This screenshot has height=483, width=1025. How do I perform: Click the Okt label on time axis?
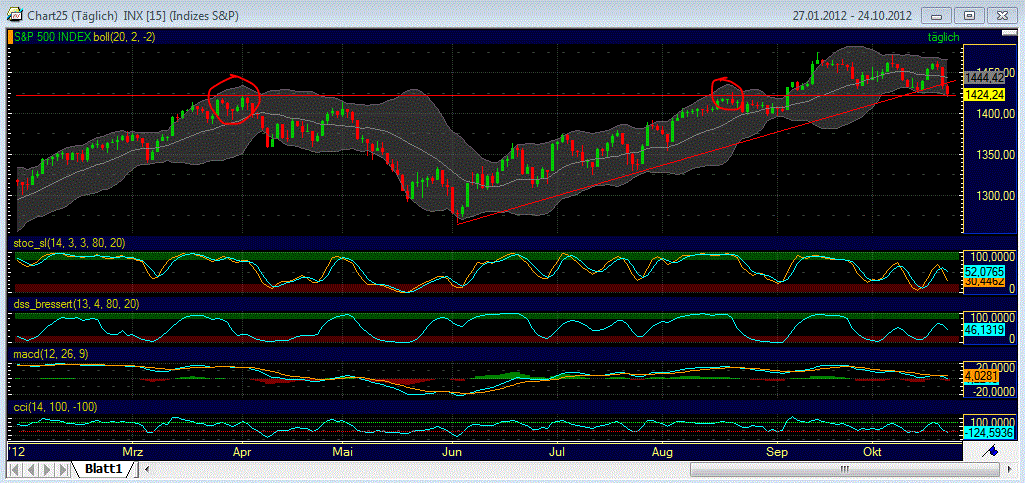871,452
